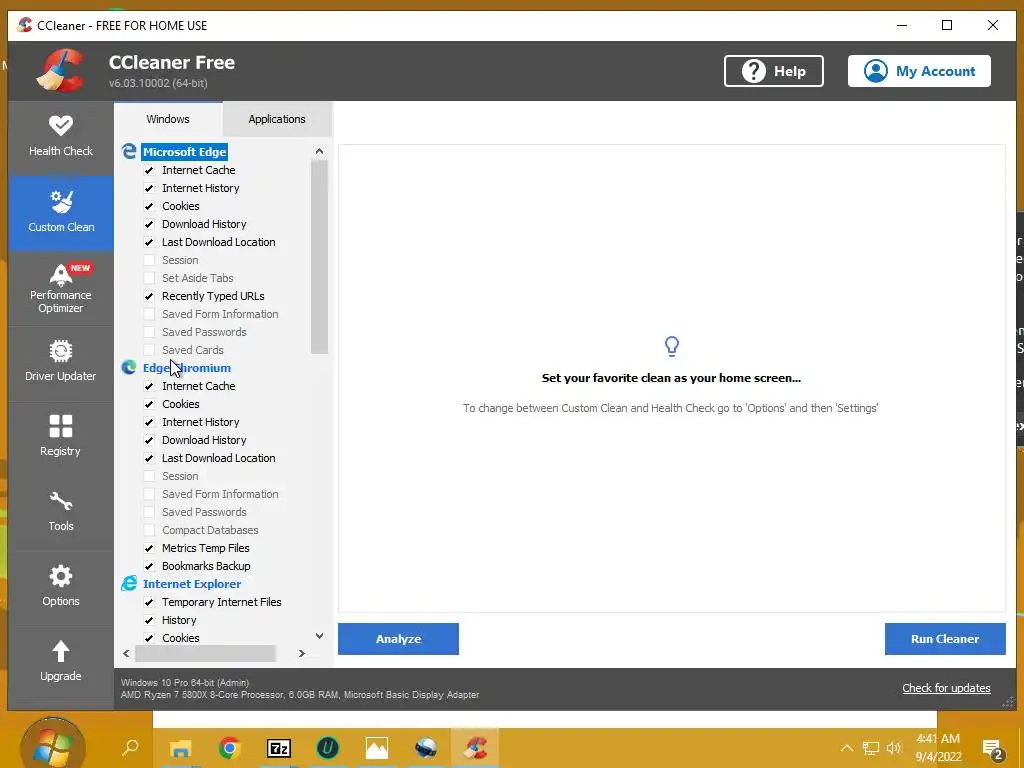The width and height of the screenshot is (1024, 768).
Task: Toggle Edge Chromium Last Download Location
Action: click(x=149, y=458)
